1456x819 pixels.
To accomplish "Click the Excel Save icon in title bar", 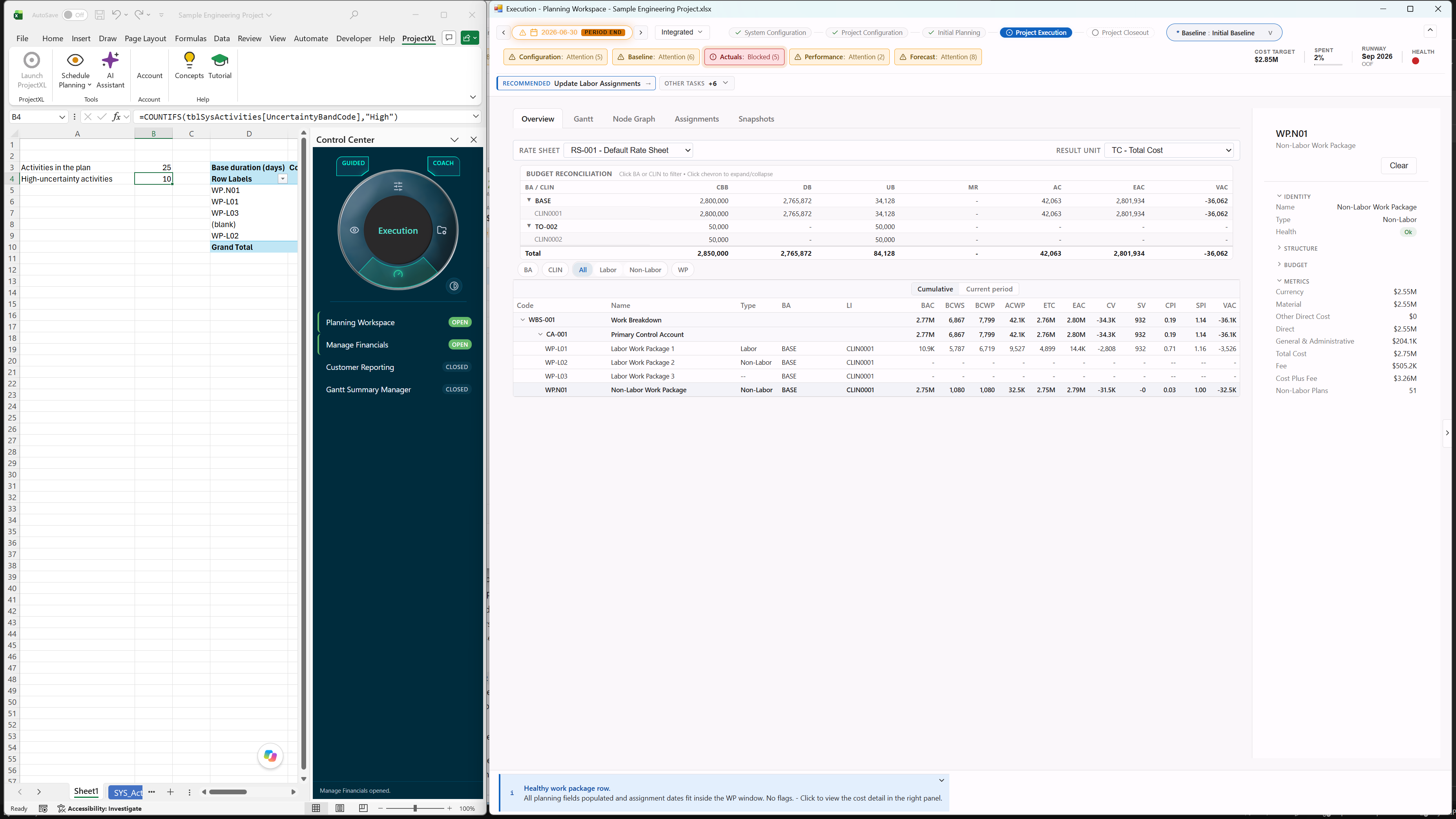I will click(x=99, y=15).
